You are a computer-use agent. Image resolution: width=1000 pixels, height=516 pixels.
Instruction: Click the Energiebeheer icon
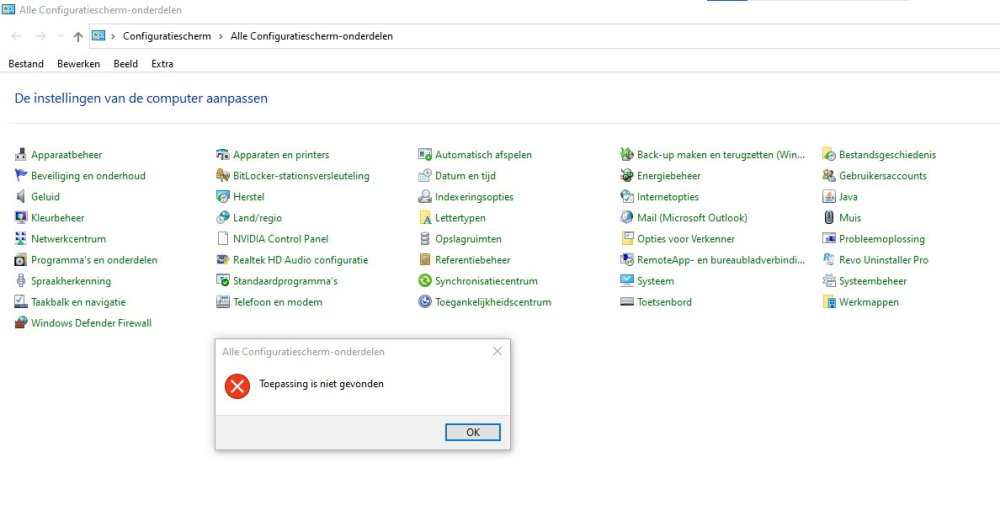(626, 175)
